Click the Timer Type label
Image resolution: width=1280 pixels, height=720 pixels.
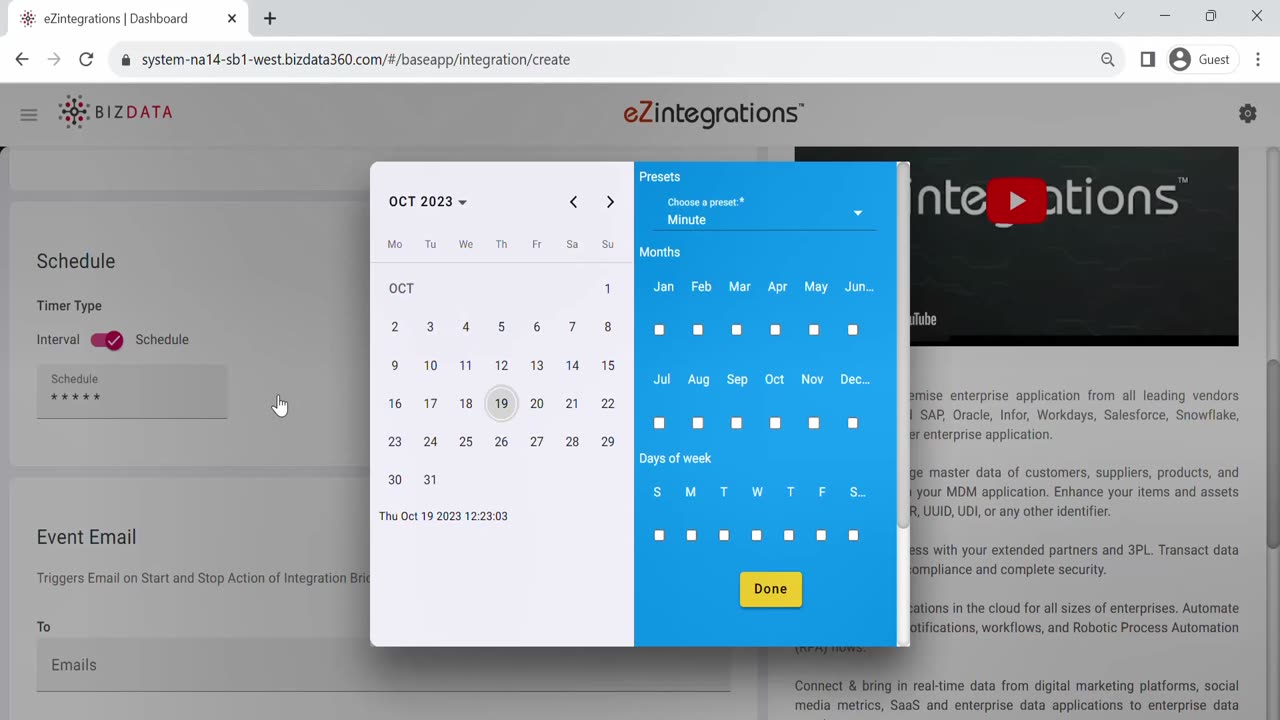[69, 306]
